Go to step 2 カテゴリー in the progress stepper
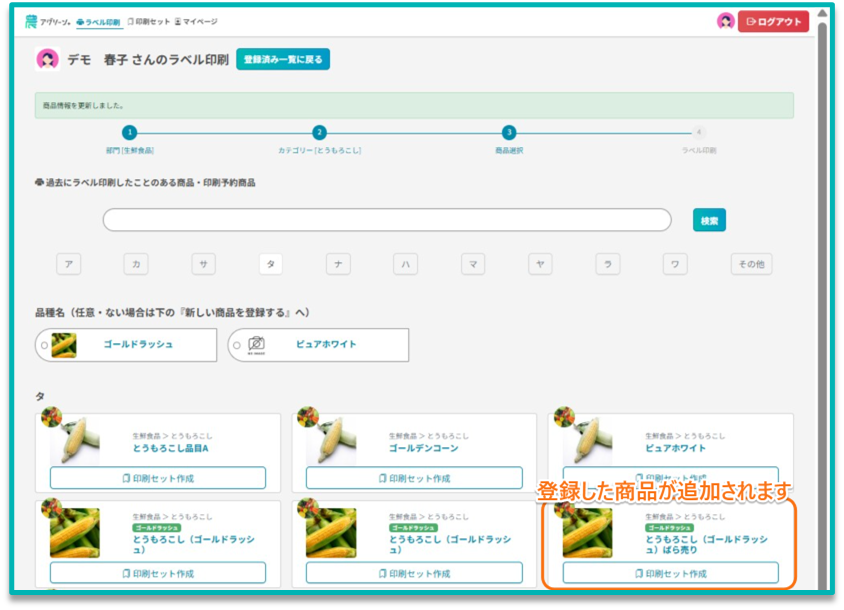The height and width of the screenshot is (610, 844). click(x=319, y=132)
